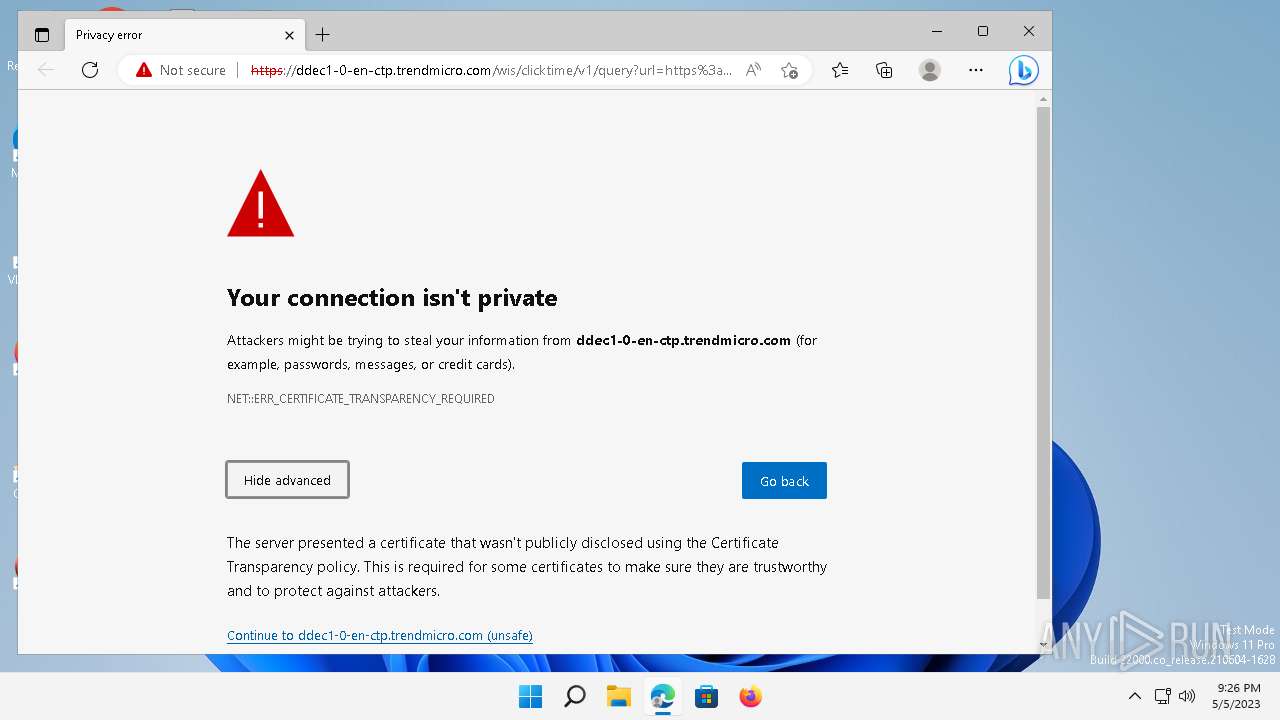Open the Bing chat sidebar

(x=1023, y=70)
